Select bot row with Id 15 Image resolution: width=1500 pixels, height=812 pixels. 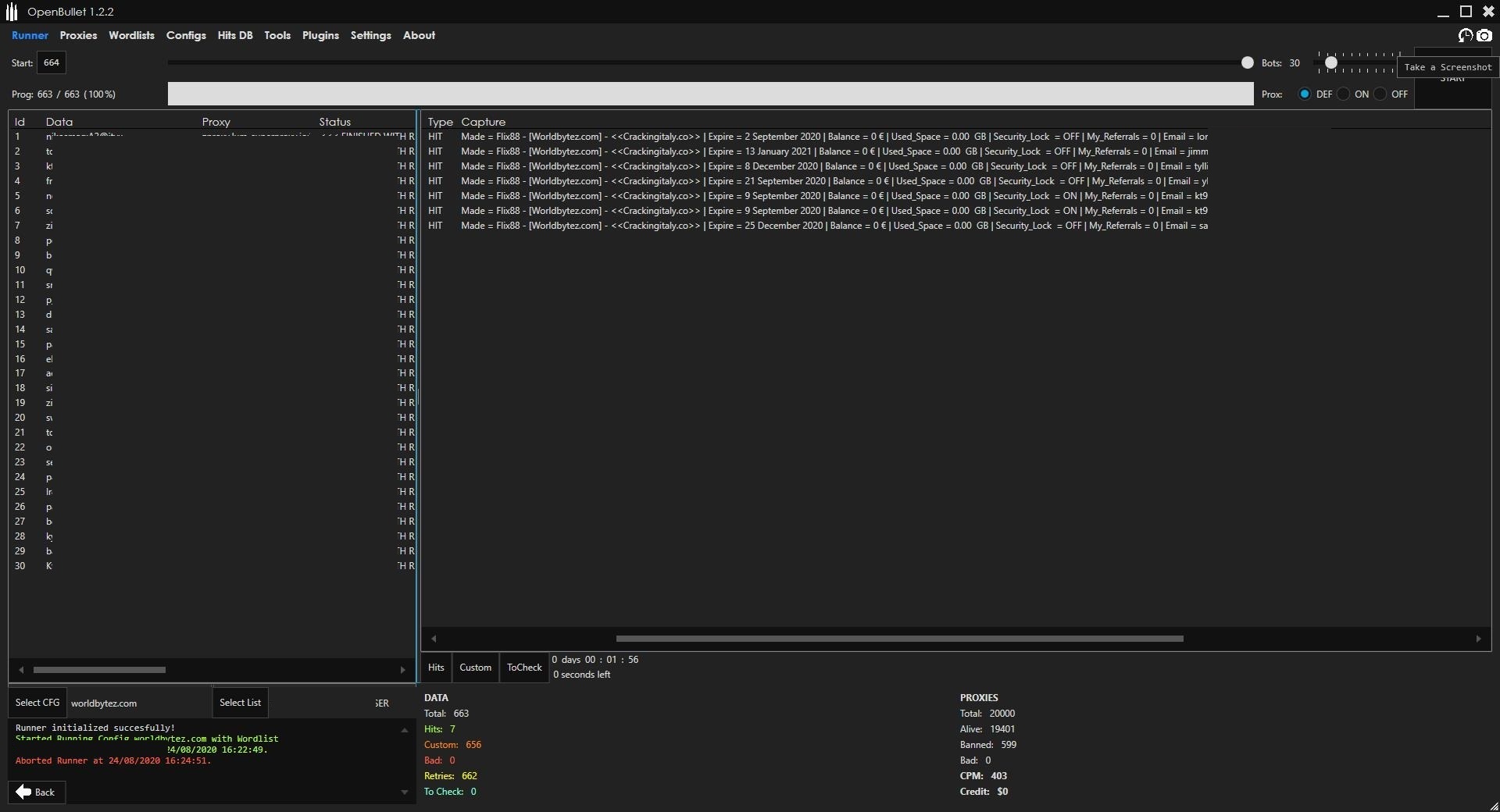click(212, 344)
